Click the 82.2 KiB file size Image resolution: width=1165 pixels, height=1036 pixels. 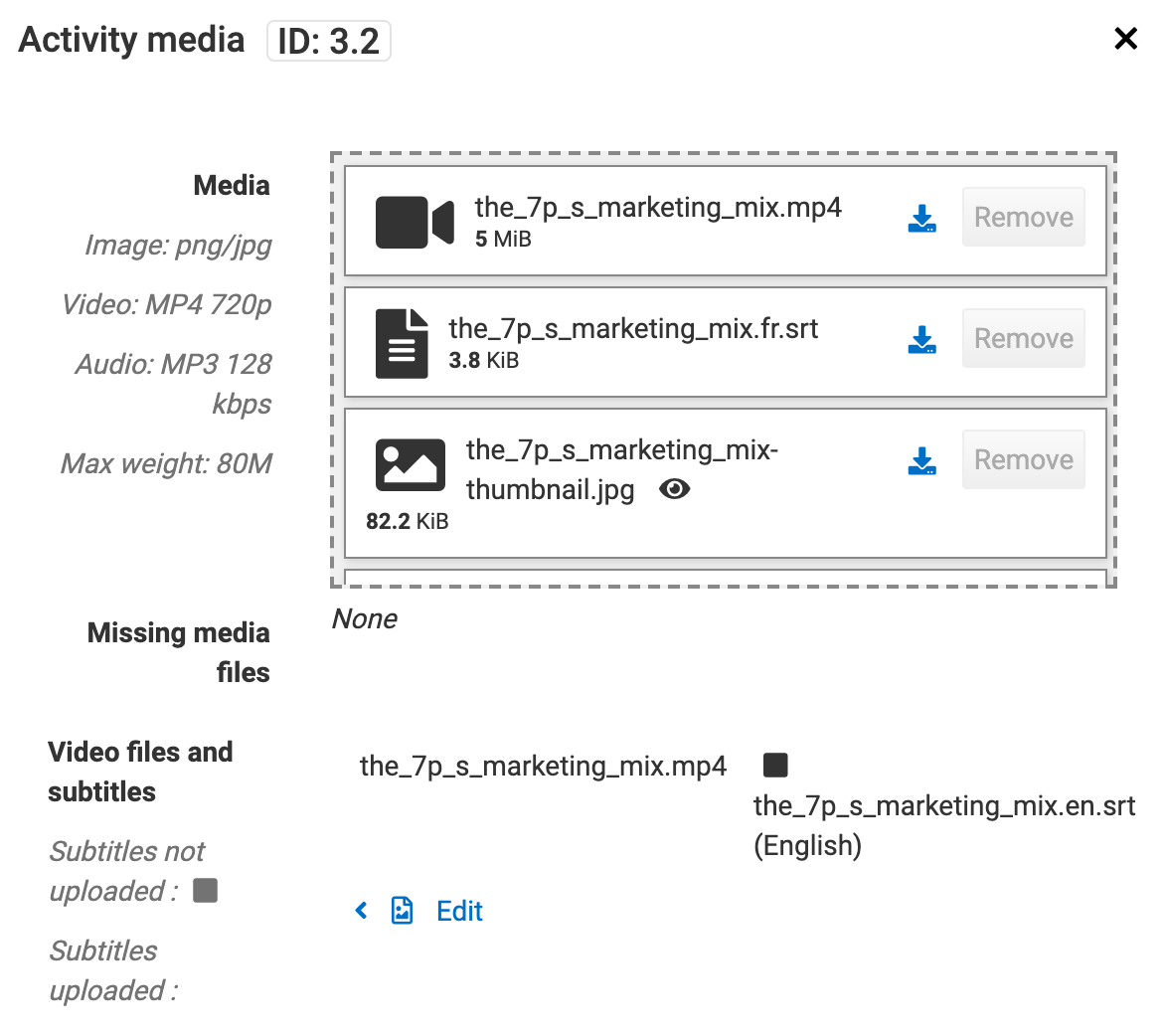pos(408,521)
